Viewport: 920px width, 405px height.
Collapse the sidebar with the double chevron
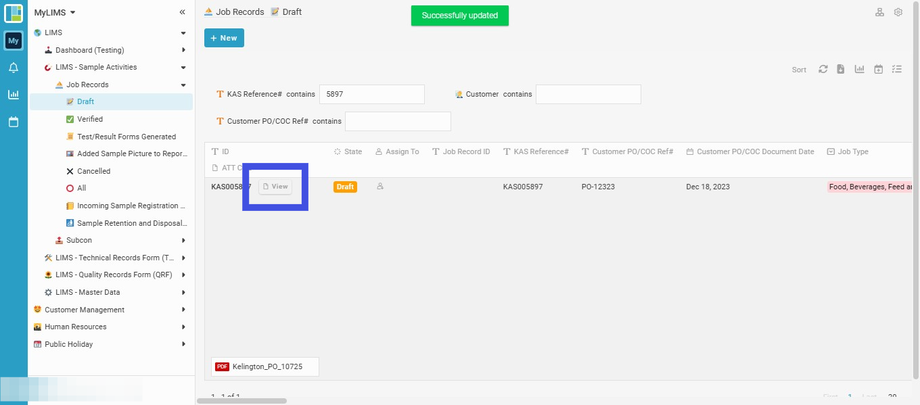tap(182, 12)
